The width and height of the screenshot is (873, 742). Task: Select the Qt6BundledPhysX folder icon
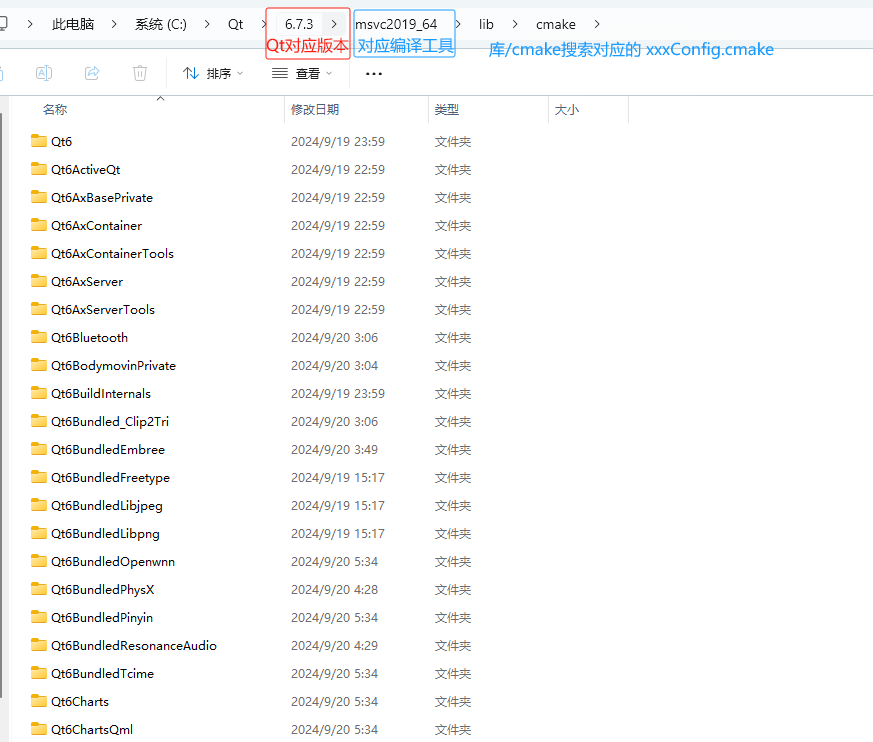pos(39,589)
